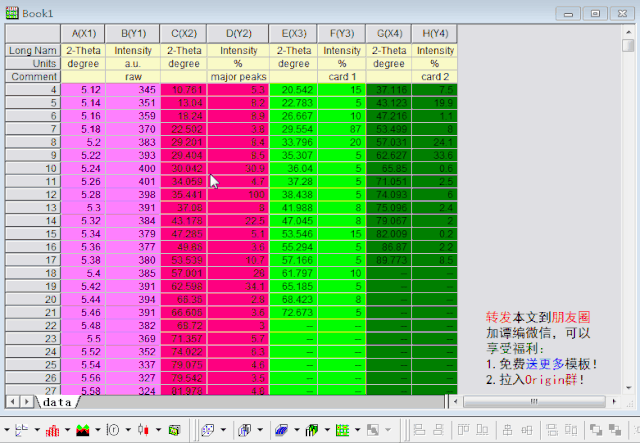Screen dimensions: 640x443
Task: Expand the column plot dropdown arrow
Action: (66, 431)
